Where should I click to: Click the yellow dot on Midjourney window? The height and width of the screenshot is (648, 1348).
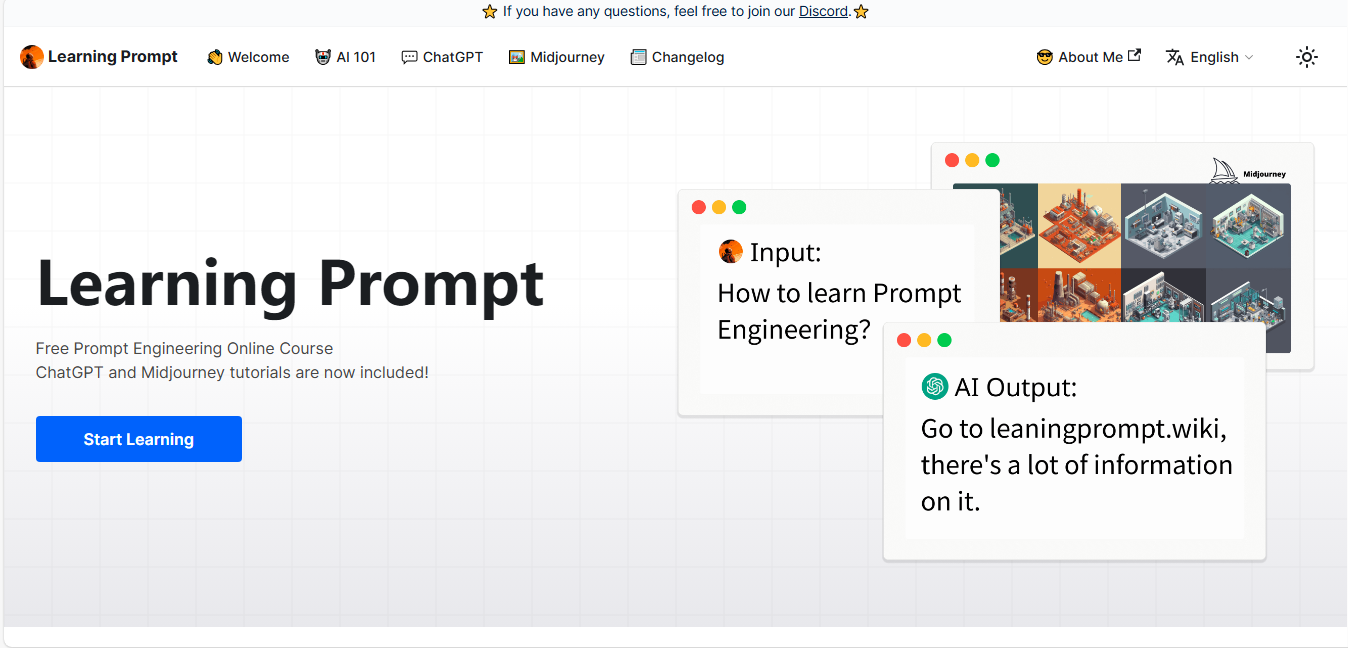(972, 160)
